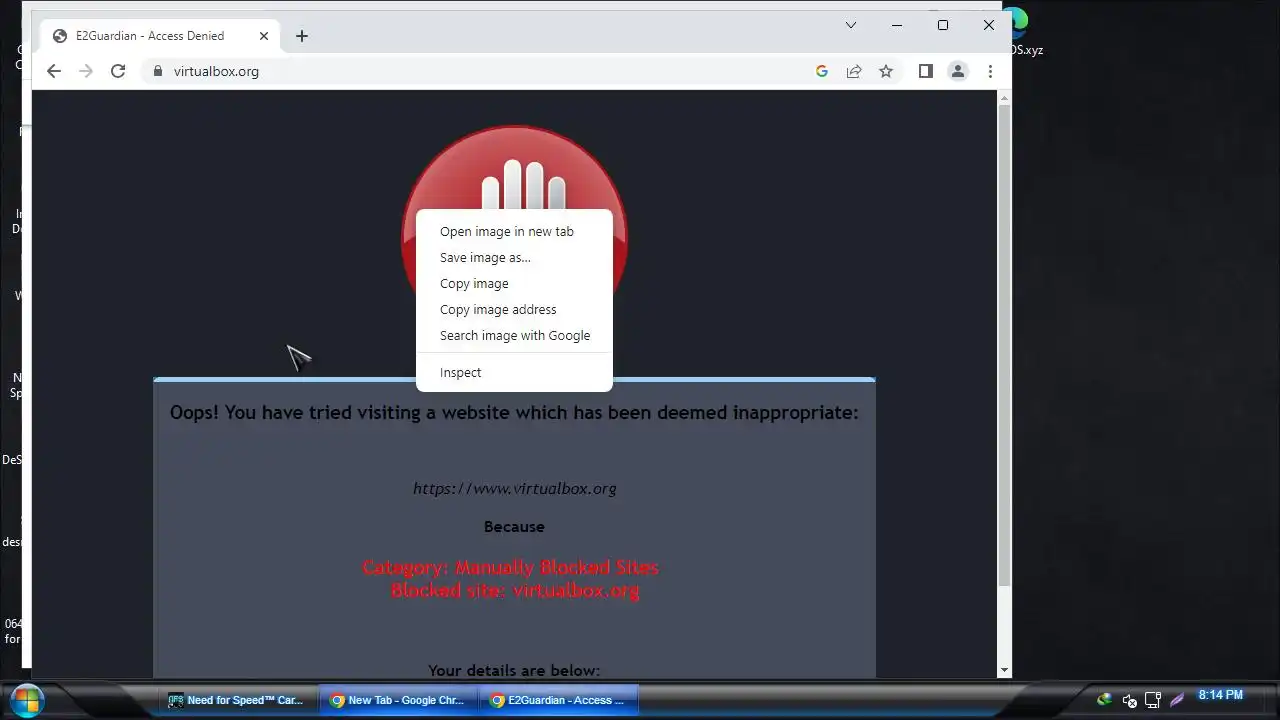Open Chrome's three-dot menu

pyautogui.click(x=990, y=71)
